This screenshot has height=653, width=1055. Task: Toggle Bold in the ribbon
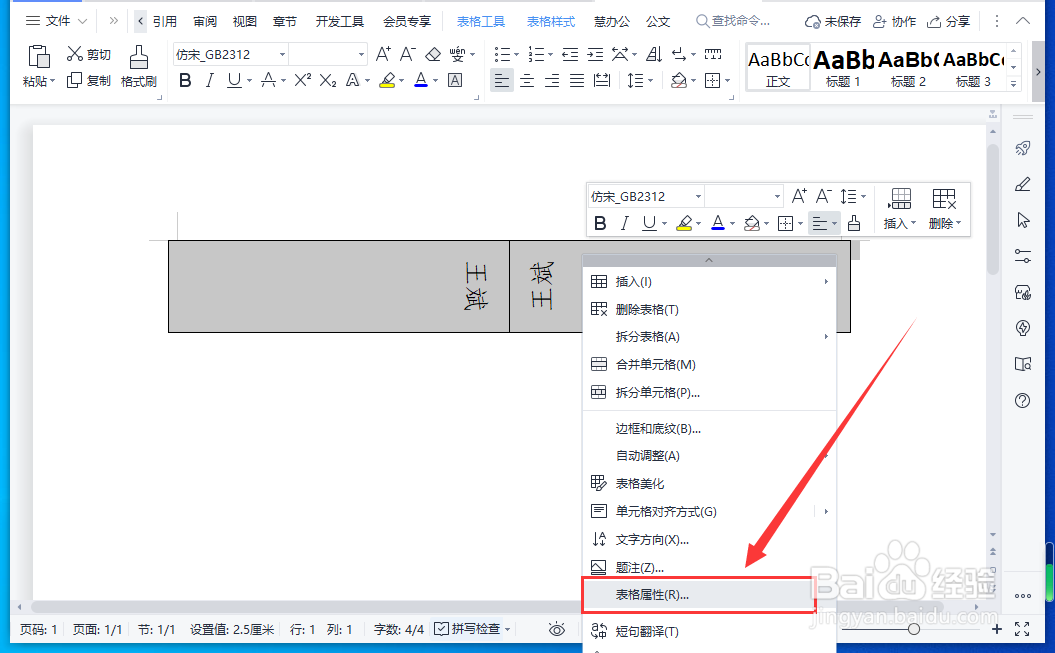[x=185, y=81]
